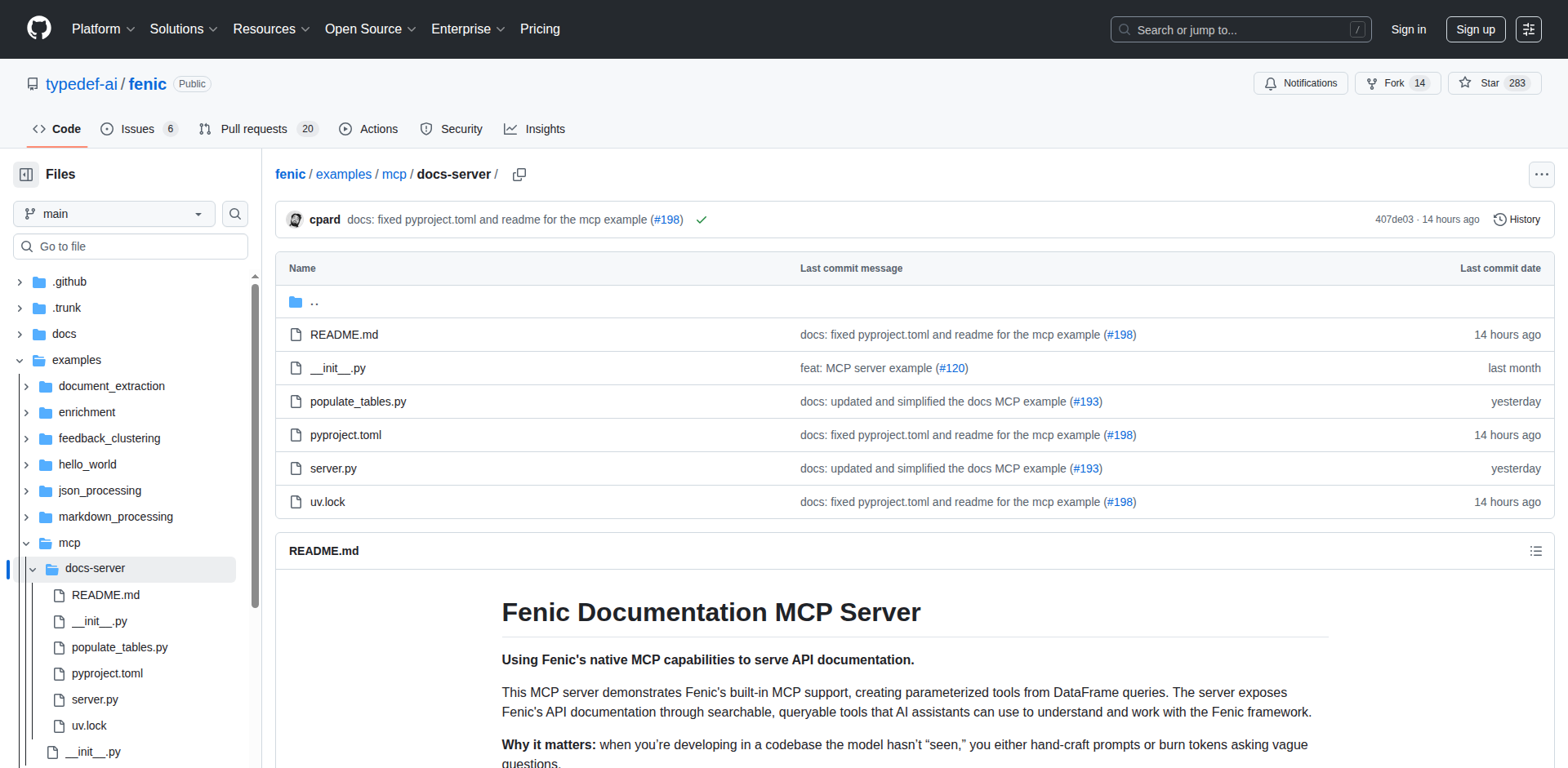
Task: Click the Search or jump to field
Action: 1241,29
